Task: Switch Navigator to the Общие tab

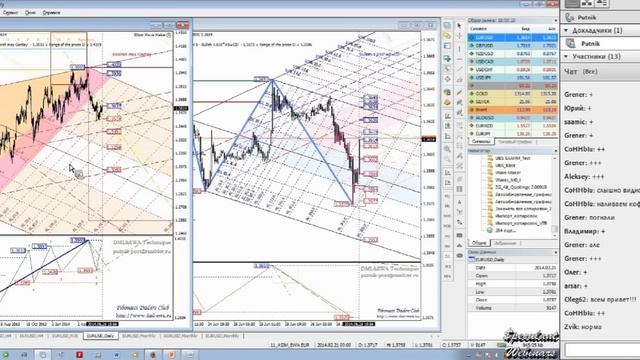Action: [479, 243]
